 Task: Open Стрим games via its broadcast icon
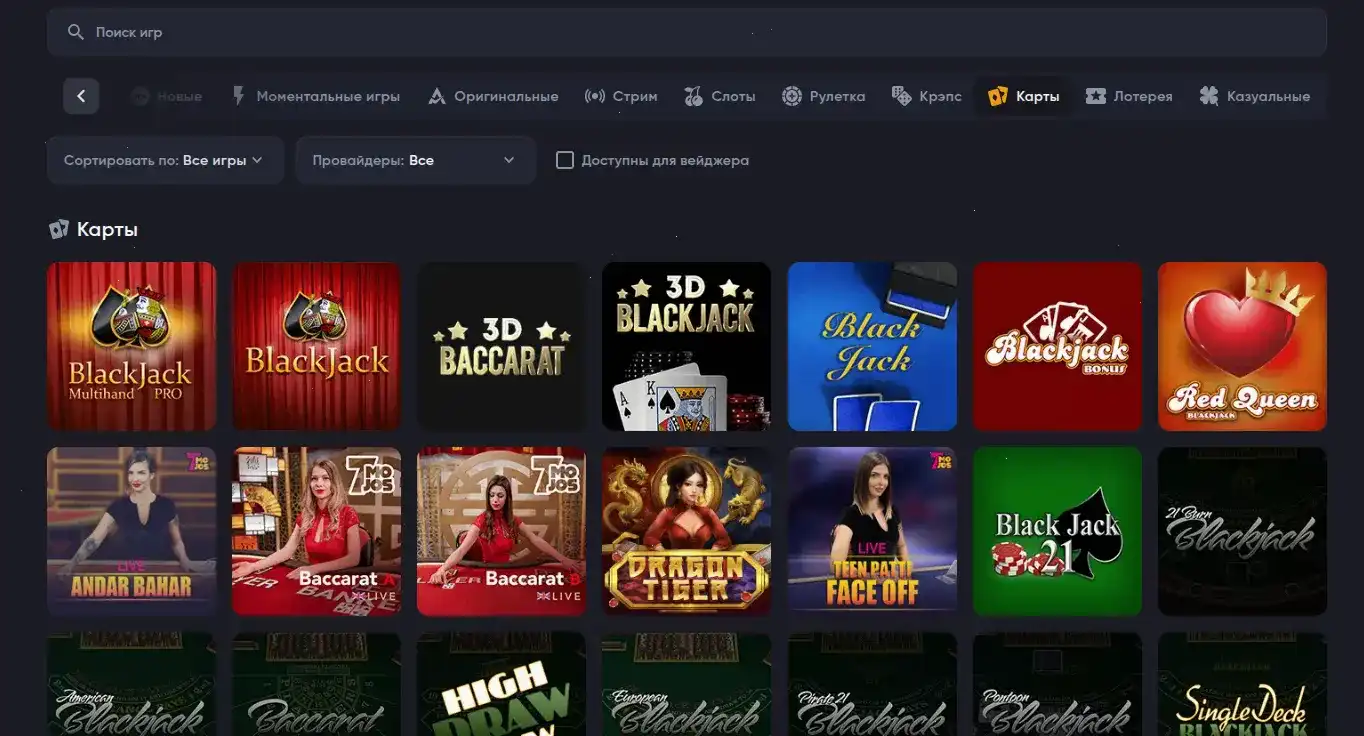[594, 95]
